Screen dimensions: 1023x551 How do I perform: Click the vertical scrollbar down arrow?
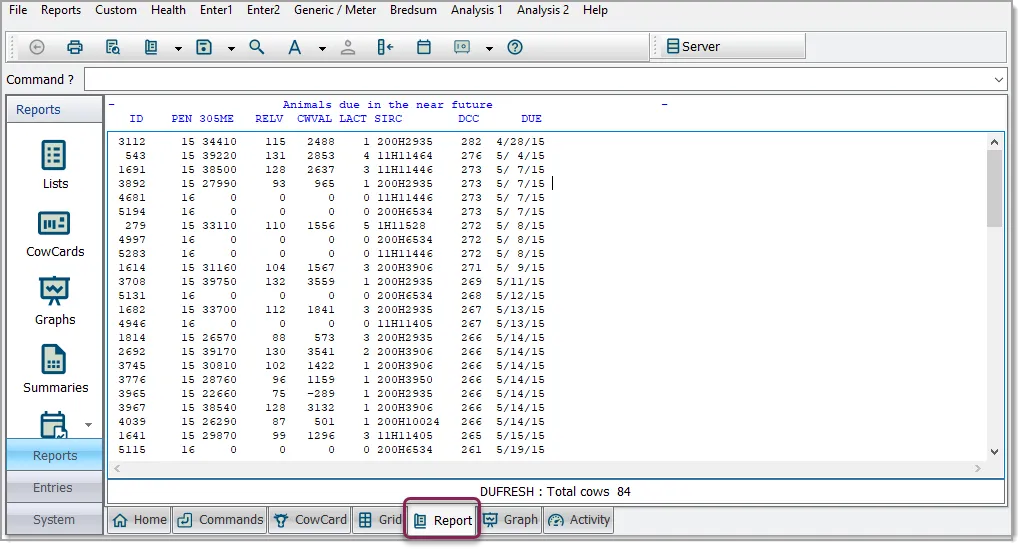[x=994, y=451]
